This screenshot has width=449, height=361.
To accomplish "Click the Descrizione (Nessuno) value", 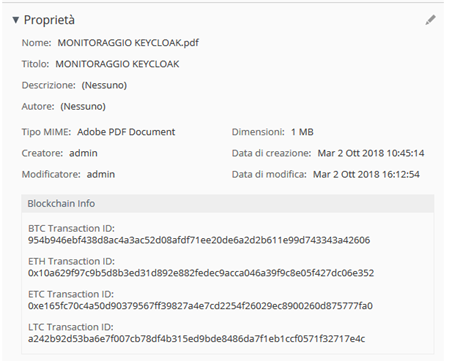I will pyautogui.click(x=104, y=85).
